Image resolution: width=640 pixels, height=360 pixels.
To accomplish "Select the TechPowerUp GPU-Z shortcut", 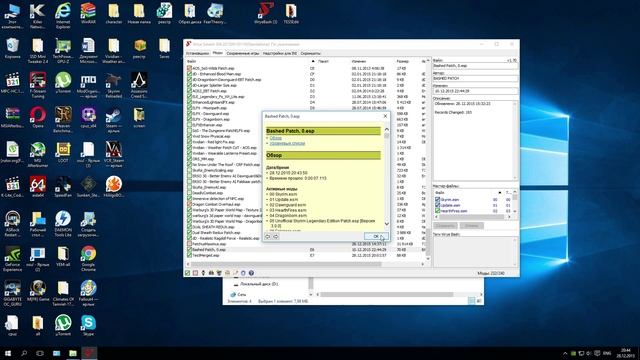I will (63, 50).
